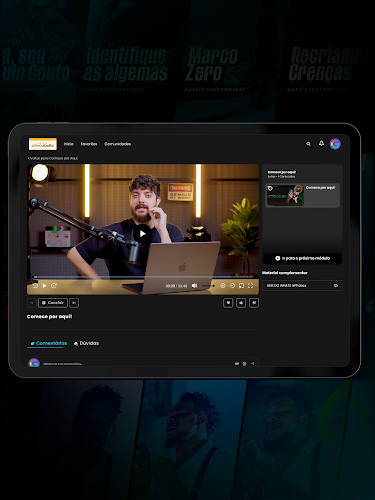Go to the next module button
375x500 pixels.
click(302, 258)
